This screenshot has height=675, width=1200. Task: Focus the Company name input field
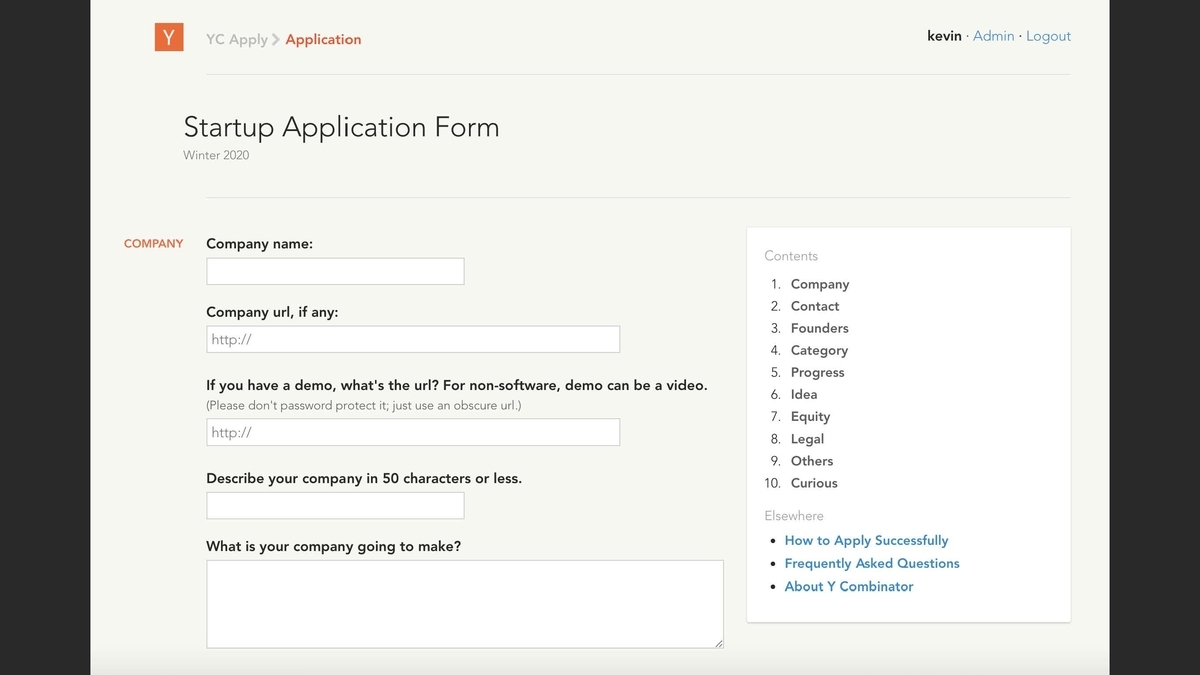click(x=335, y=271)
